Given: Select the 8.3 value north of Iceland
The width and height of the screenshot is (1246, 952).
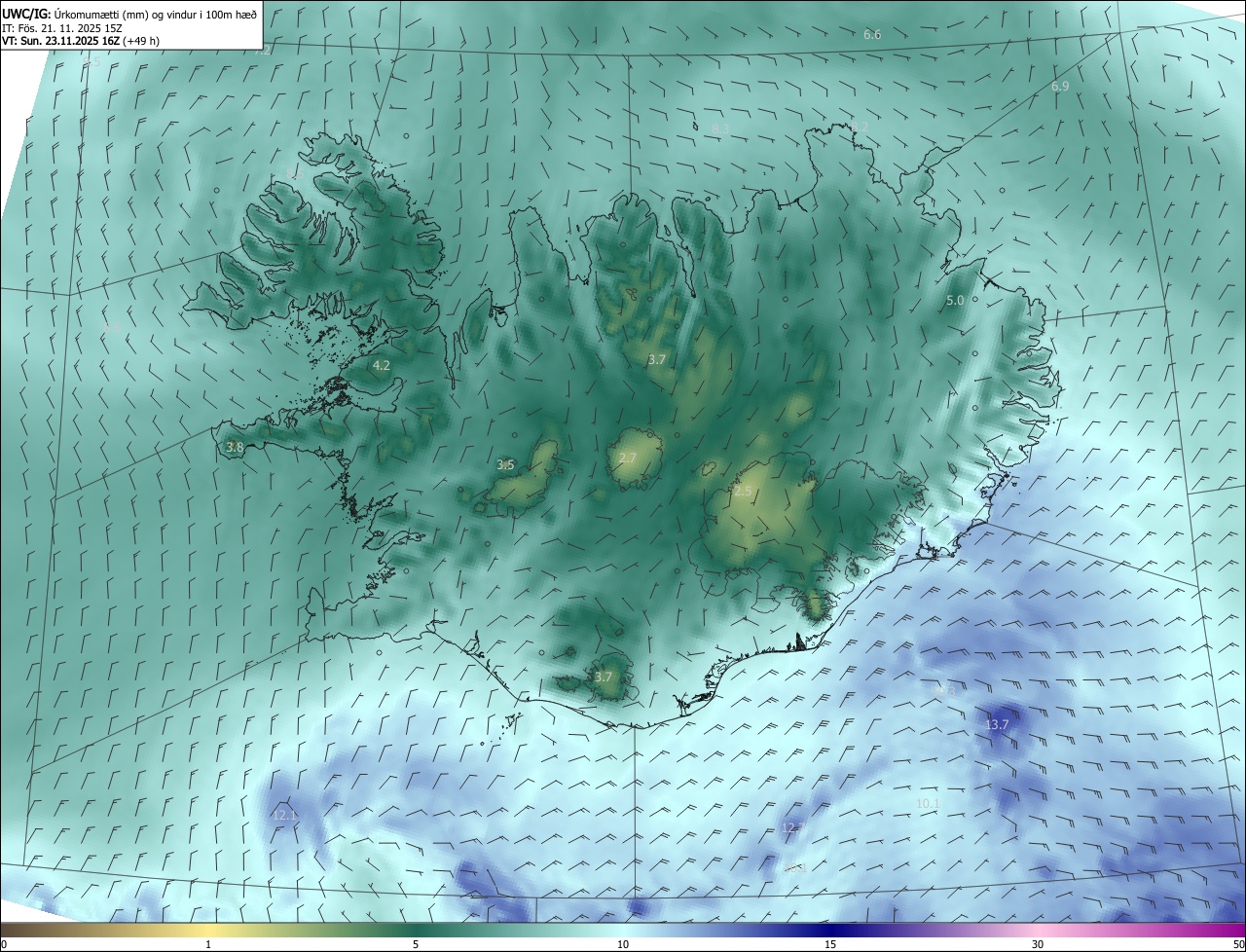Looking at the screenshot, I should tap(720, 128).
